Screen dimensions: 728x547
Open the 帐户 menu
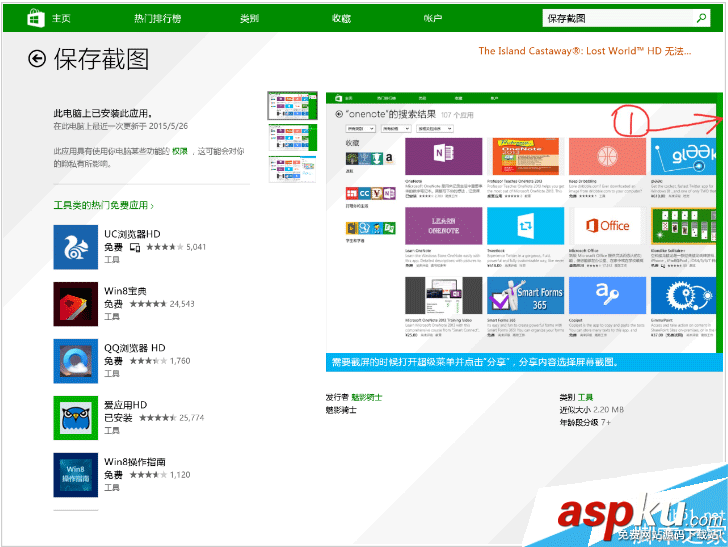433,18
